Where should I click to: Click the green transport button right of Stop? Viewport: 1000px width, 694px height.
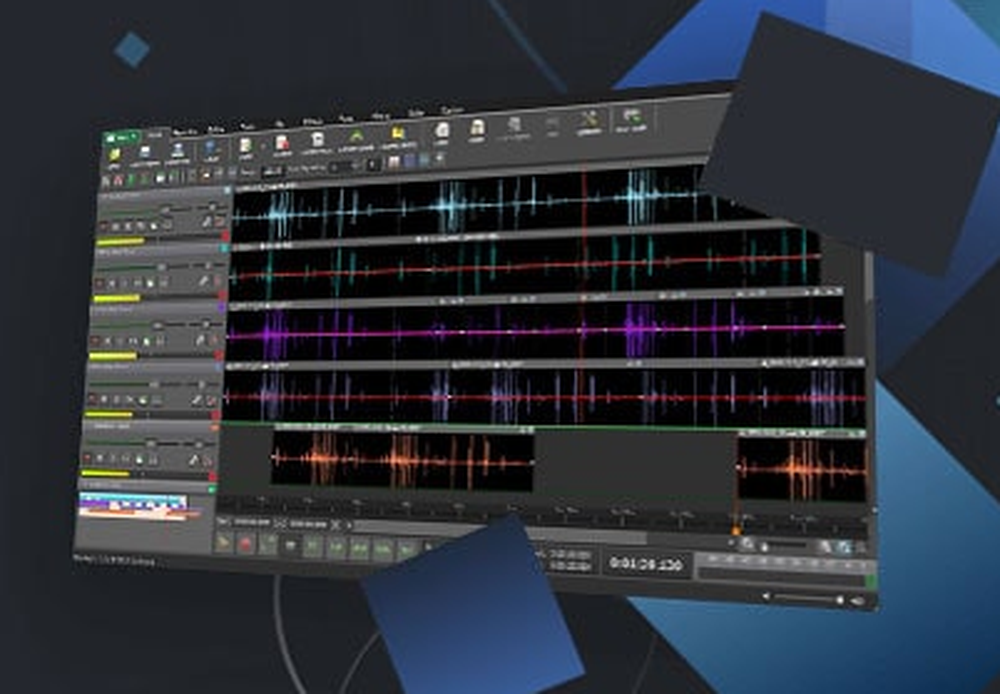pyautogui.click(x=313, y=547)
